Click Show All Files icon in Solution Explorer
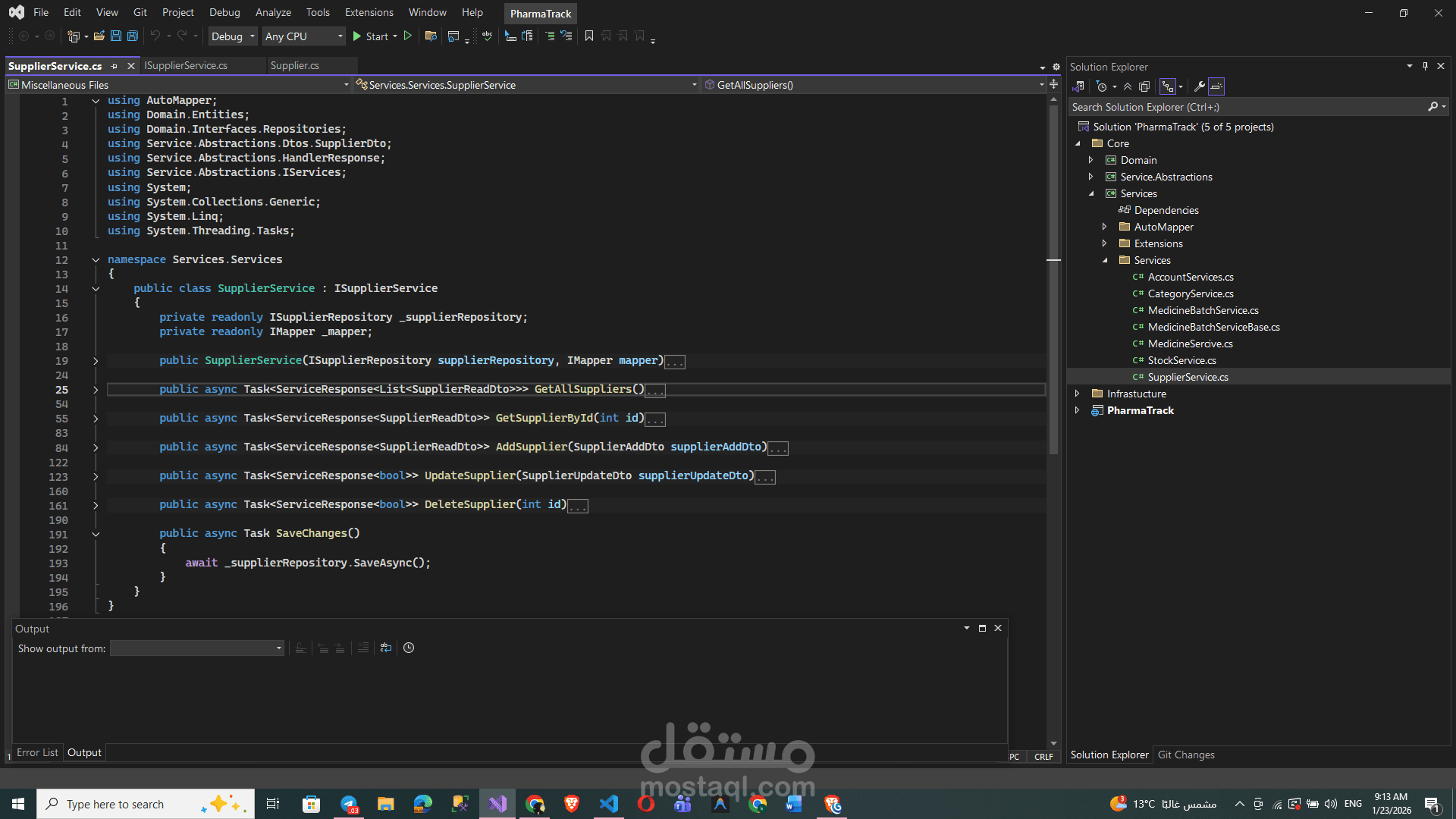This screenshot has height=819, width=1456. (x=1144, y=86)
